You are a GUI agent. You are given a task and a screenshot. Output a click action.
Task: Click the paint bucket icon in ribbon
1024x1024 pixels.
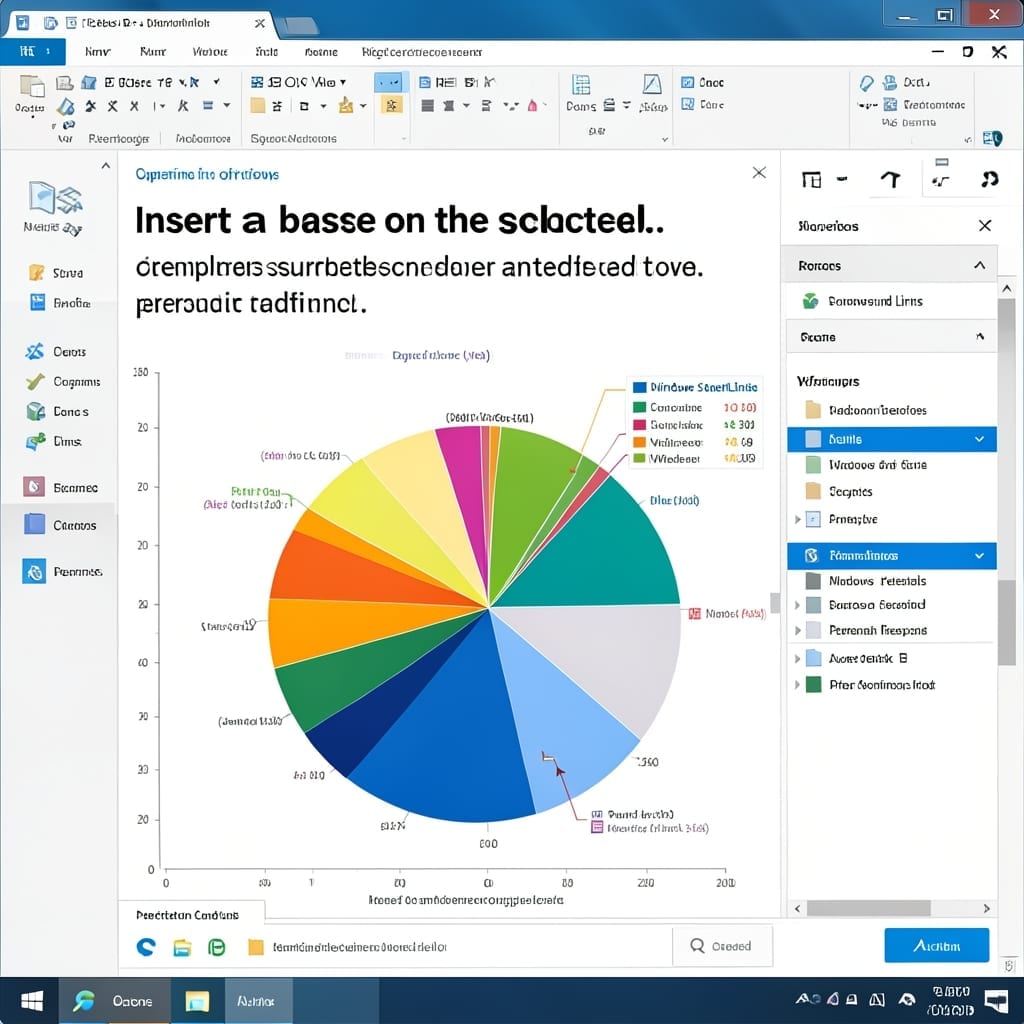pyautogui.click(x=65, y=106)
